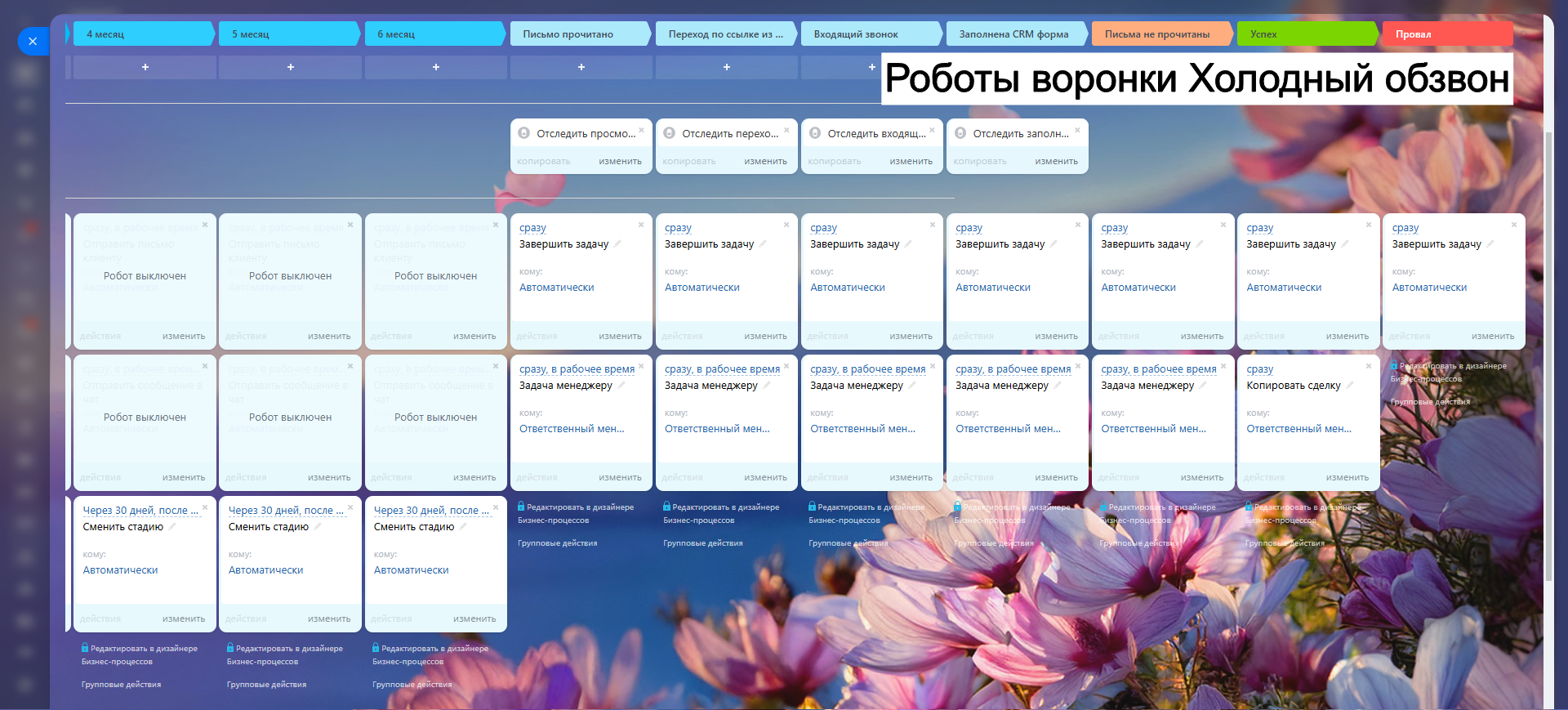1568x710 pixels.
Task: Click pencil beside "Сменить стадию" in 5 месяц column
Action: pos(317,526)
